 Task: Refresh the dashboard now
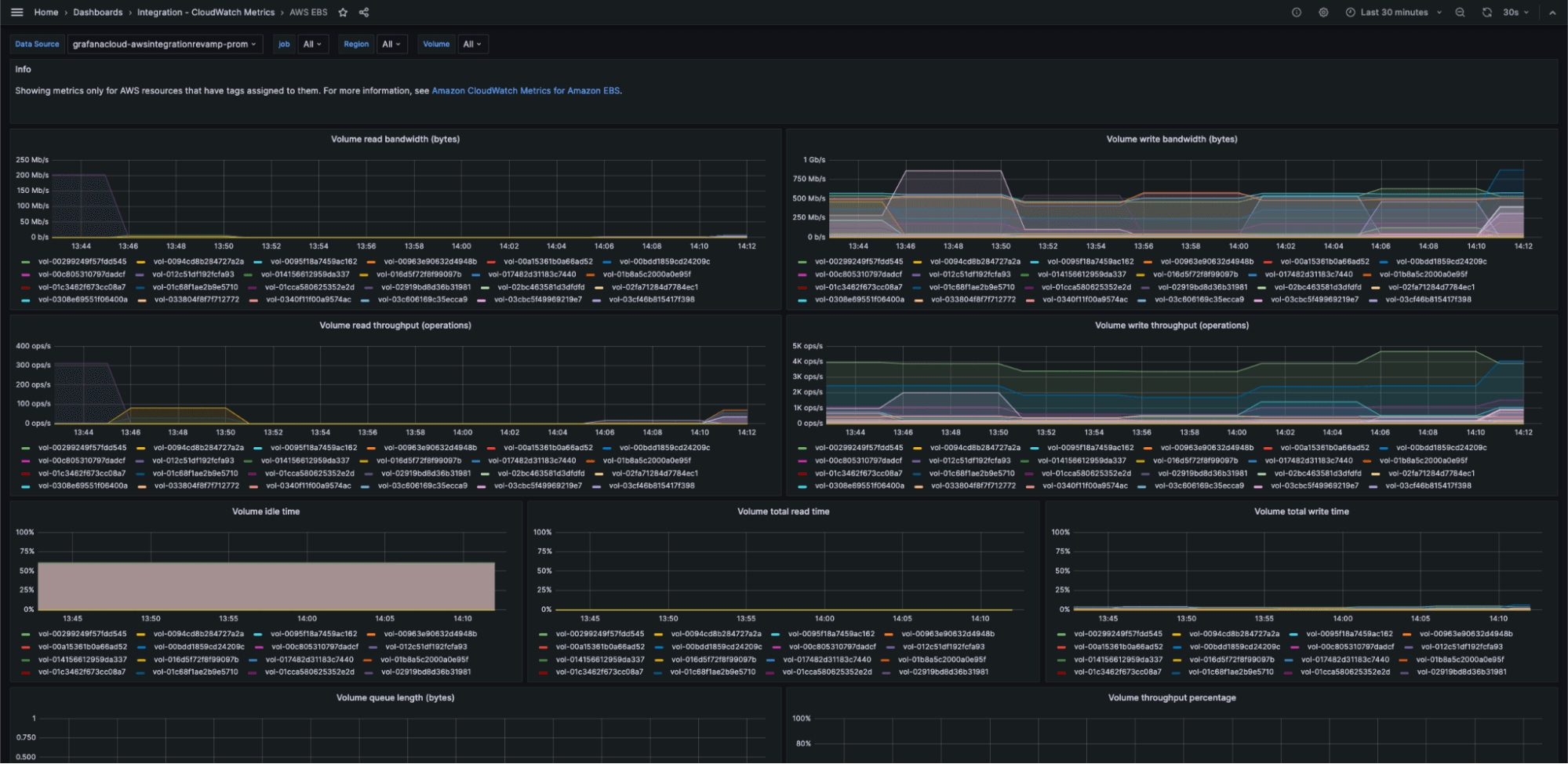tap(1486, 13)
